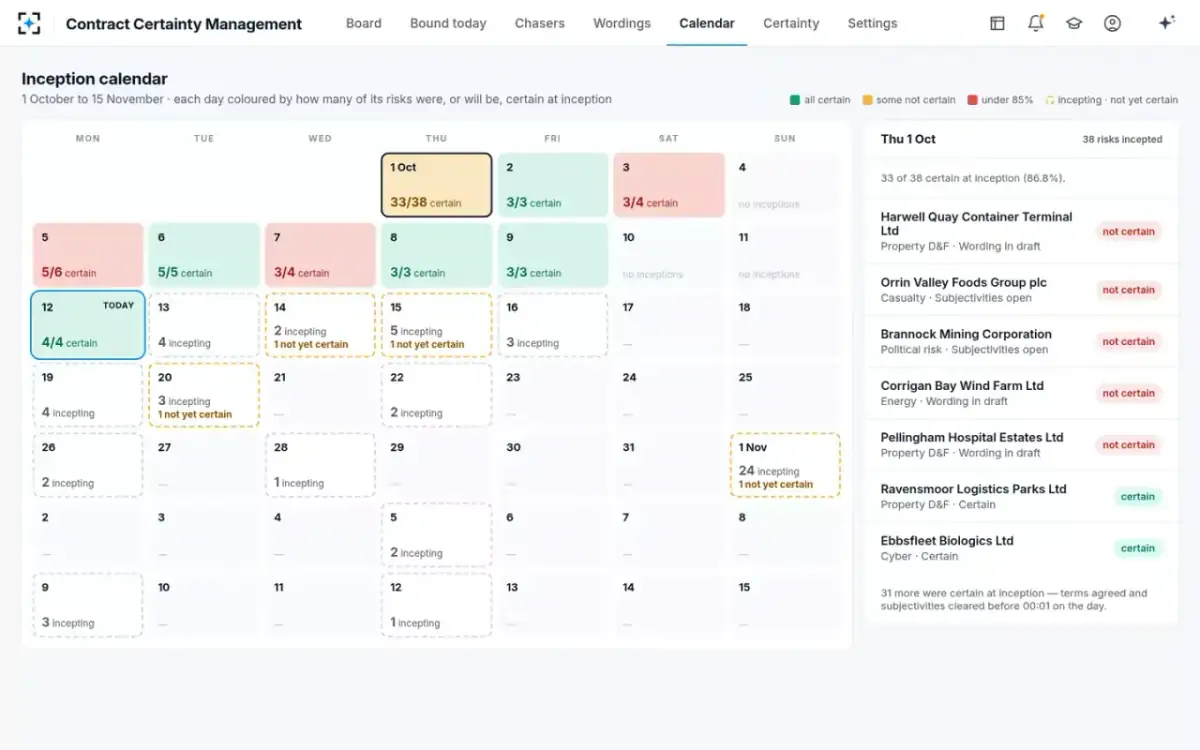Select 8 October day with 3/3 certain
The width and height of the screenshot is (1200, 750).
coord(437,255)
